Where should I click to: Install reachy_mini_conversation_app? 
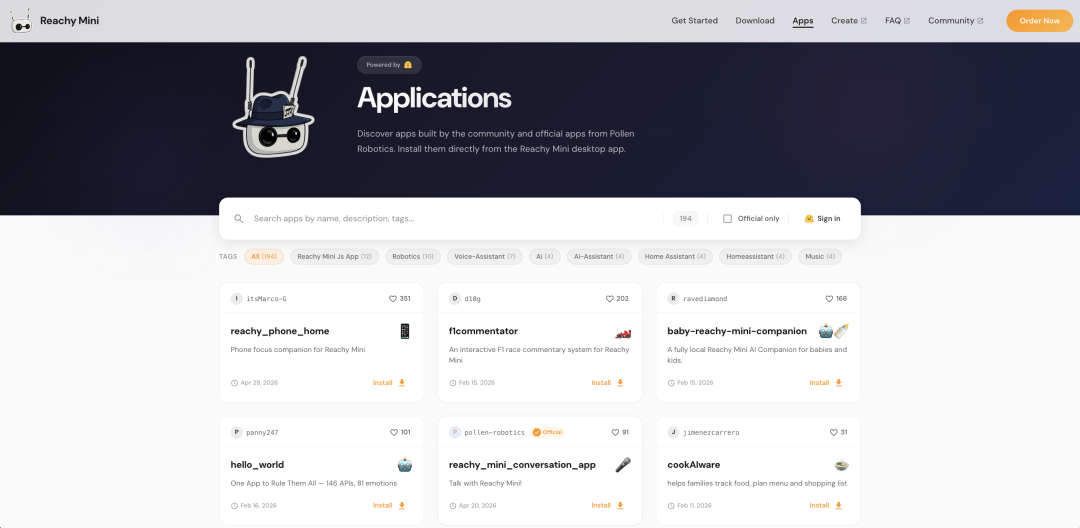(x=608, y=505)
